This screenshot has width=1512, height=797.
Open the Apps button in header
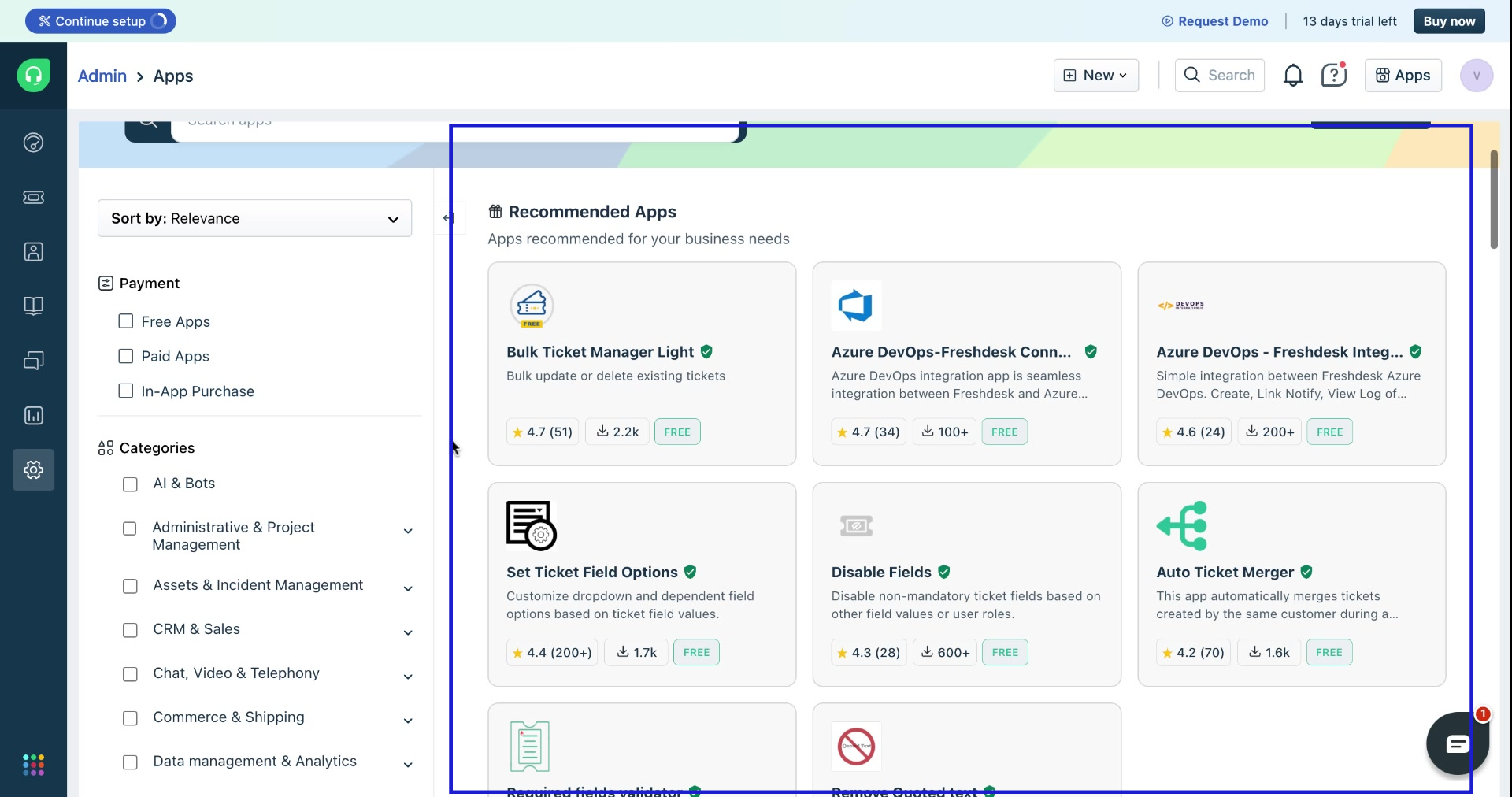pyautogui.click(x=1403, y=76)
